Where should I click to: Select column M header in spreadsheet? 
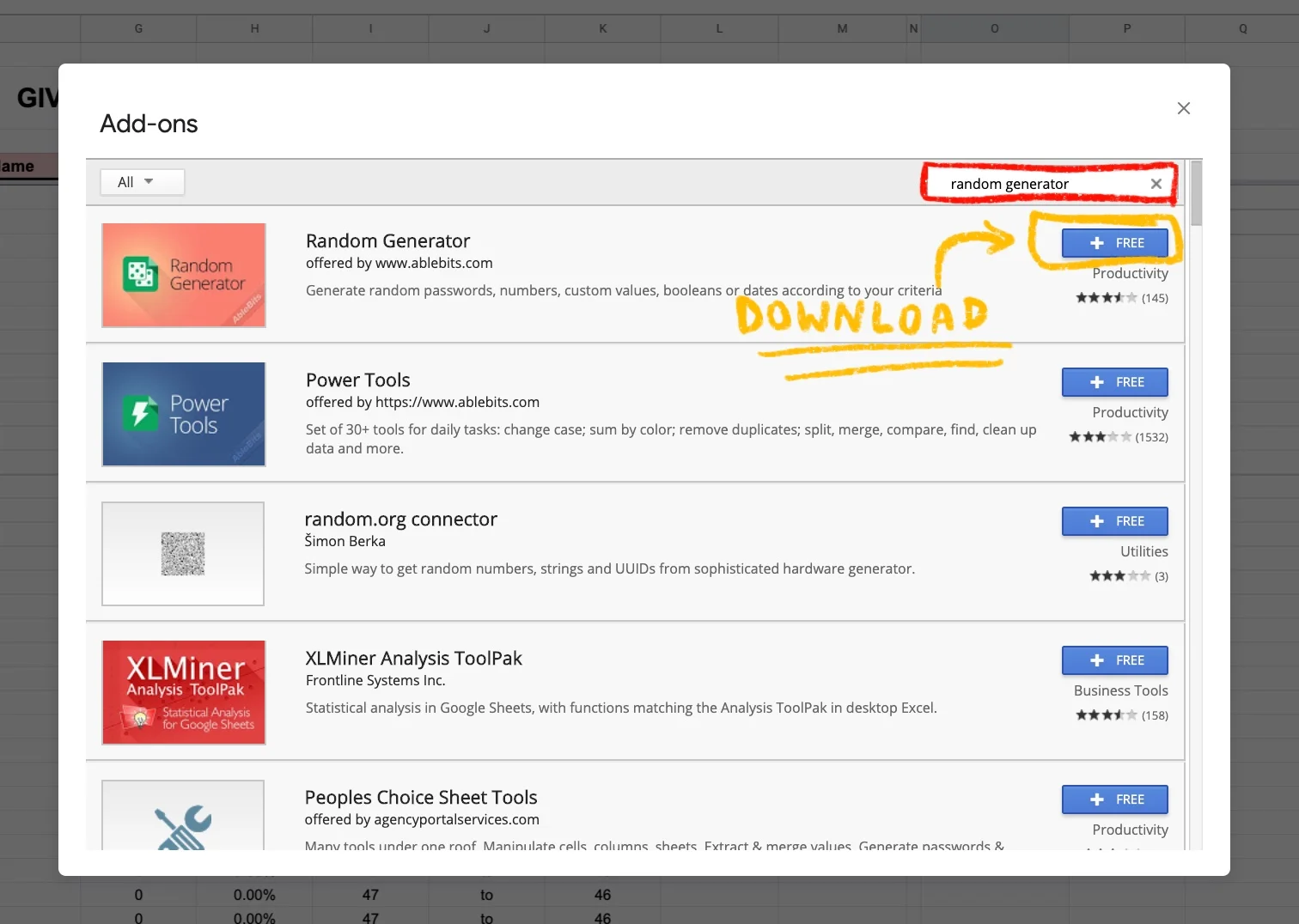(x=842, y=28)
